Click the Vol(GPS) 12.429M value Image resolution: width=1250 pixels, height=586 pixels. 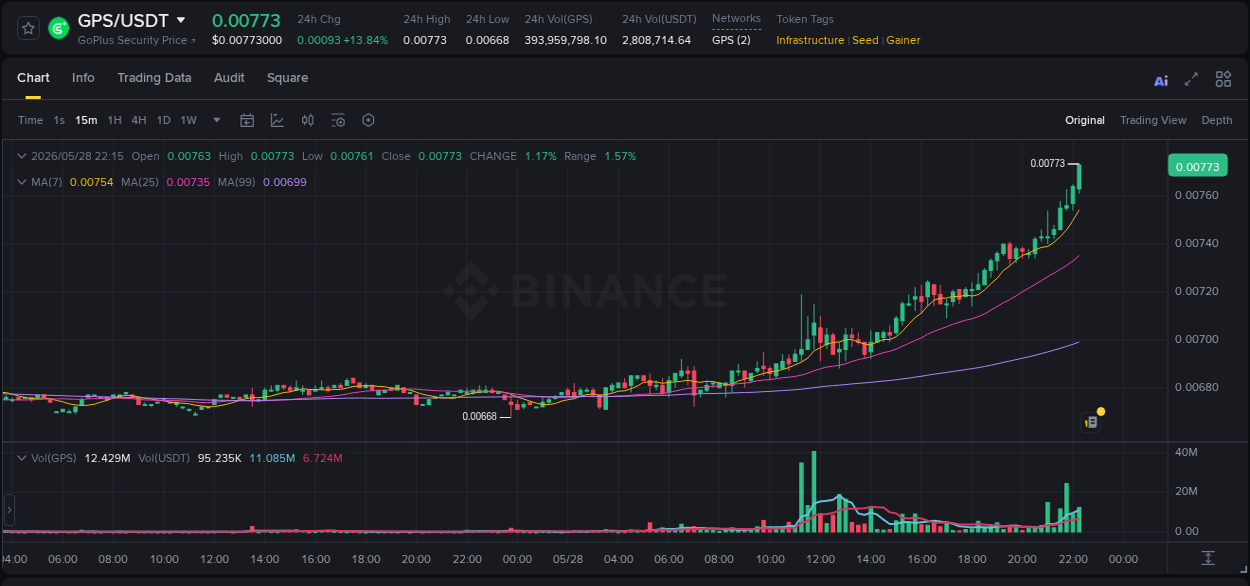click(x=106, y=458)
